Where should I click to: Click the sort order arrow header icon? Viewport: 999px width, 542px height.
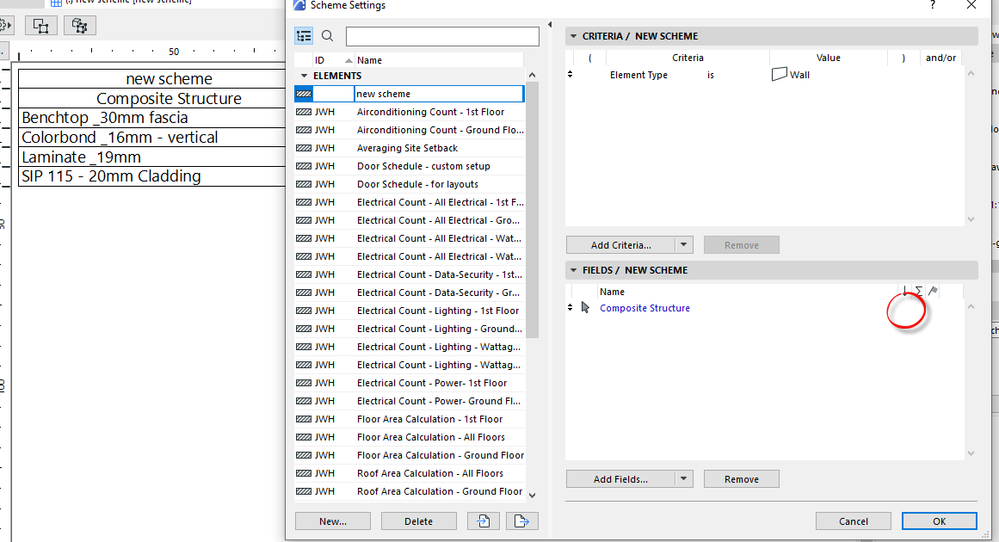coord(905,291)
